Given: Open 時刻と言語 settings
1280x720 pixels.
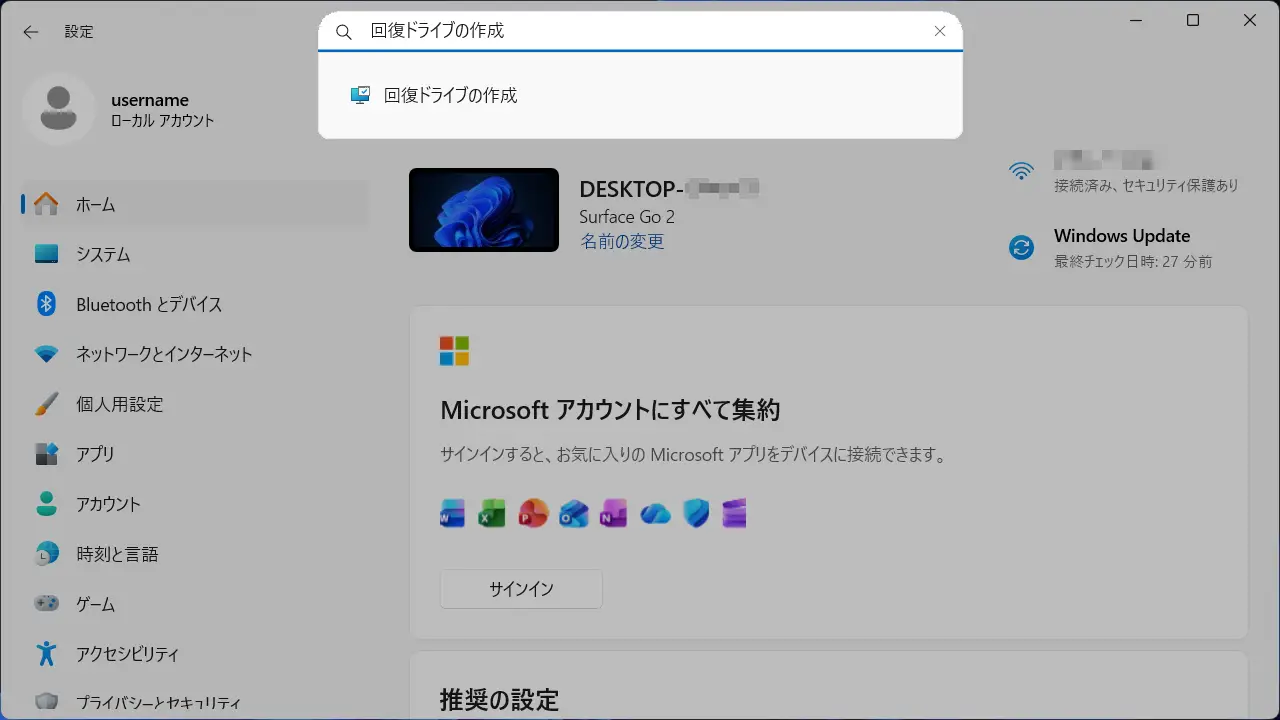Looking at the screenshot, I should [117, 555].
